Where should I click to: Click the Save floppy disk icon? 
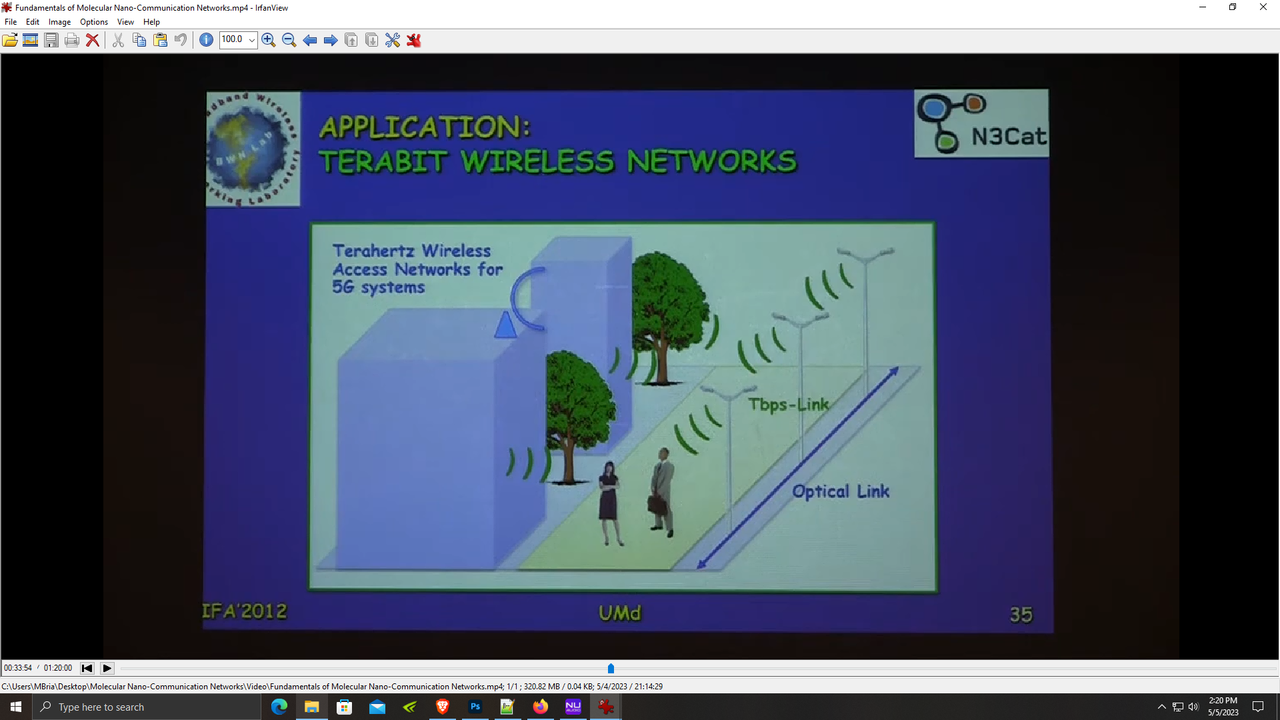51,40
